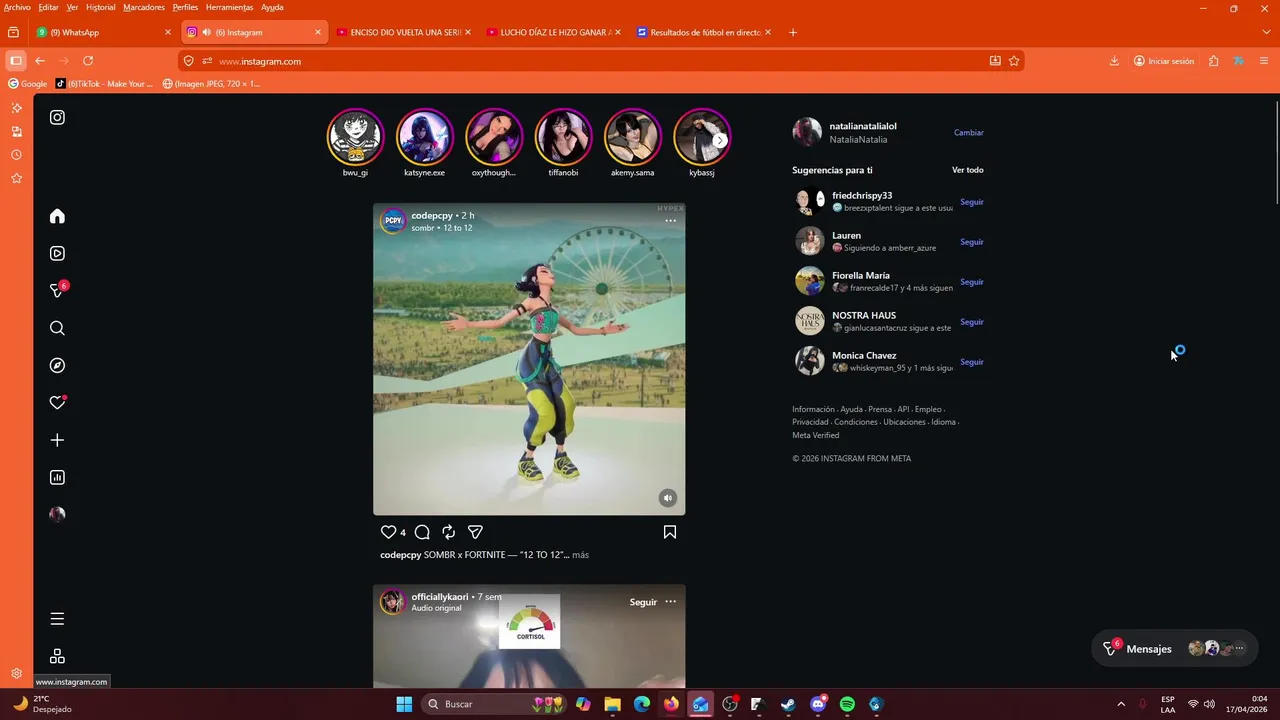
Task: Expand list all tabs chevron
Action: point(1266,32)
